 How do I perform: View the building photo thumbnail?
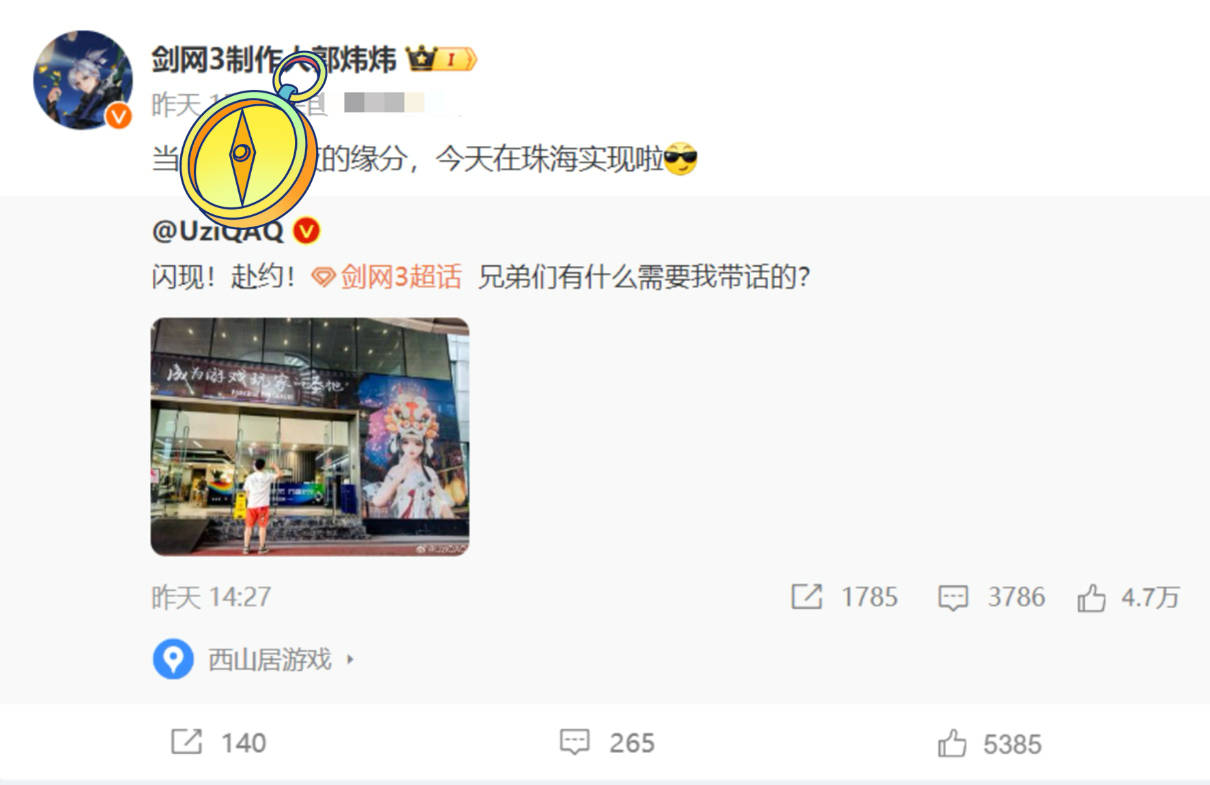(x=310, y=436)
